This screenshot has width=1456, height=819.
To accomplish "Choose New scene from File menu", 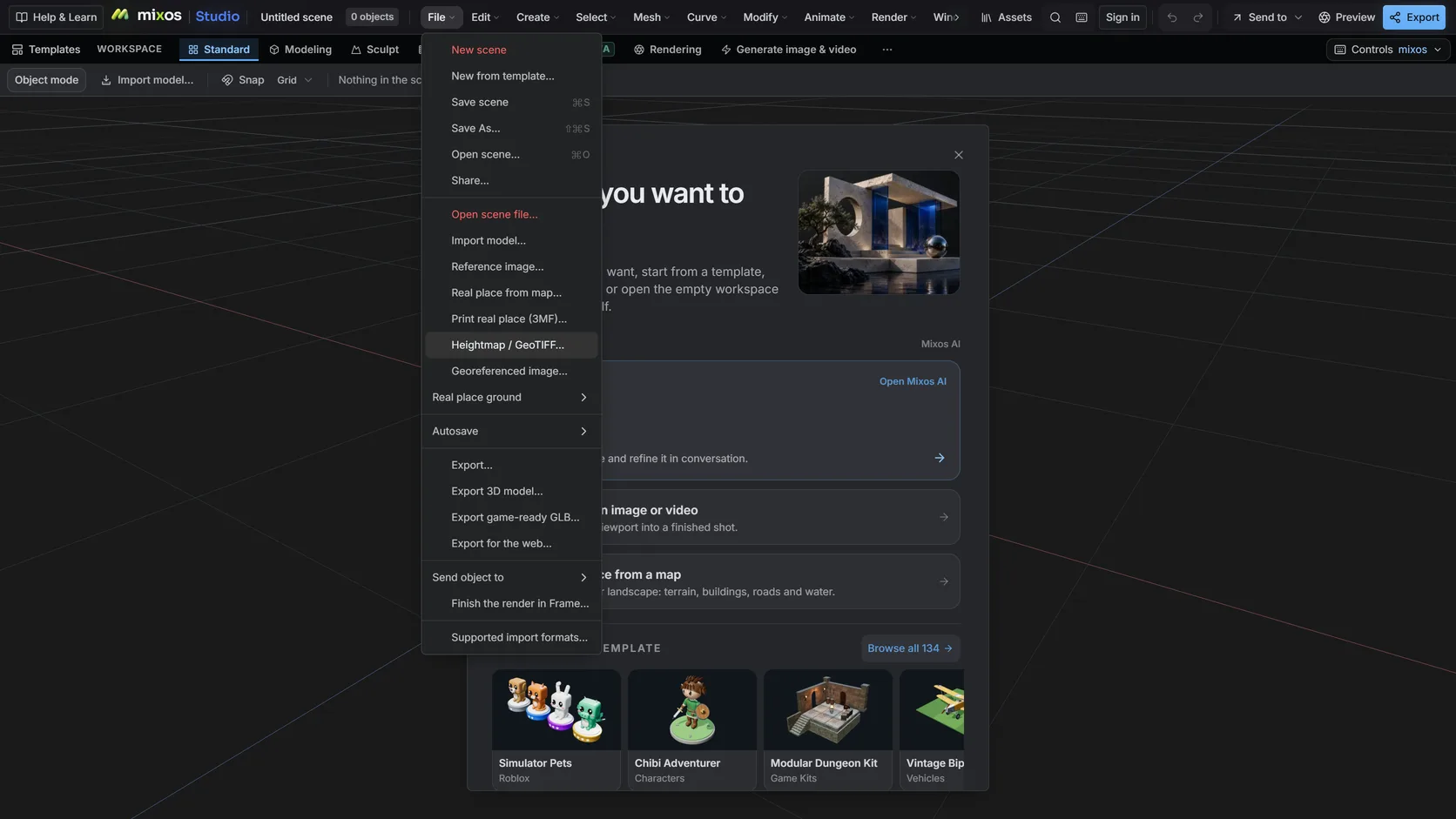I will [510, 50].
